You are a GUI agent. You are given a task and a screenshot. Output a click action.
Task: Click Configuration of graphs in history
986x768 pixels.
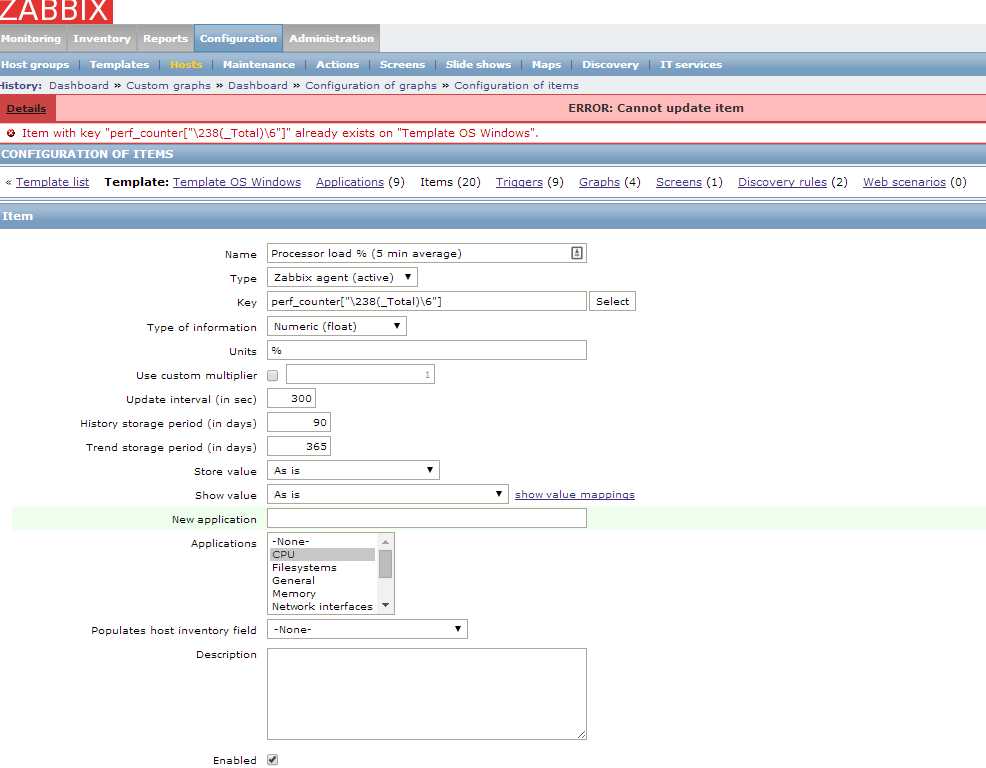point(371,86)
